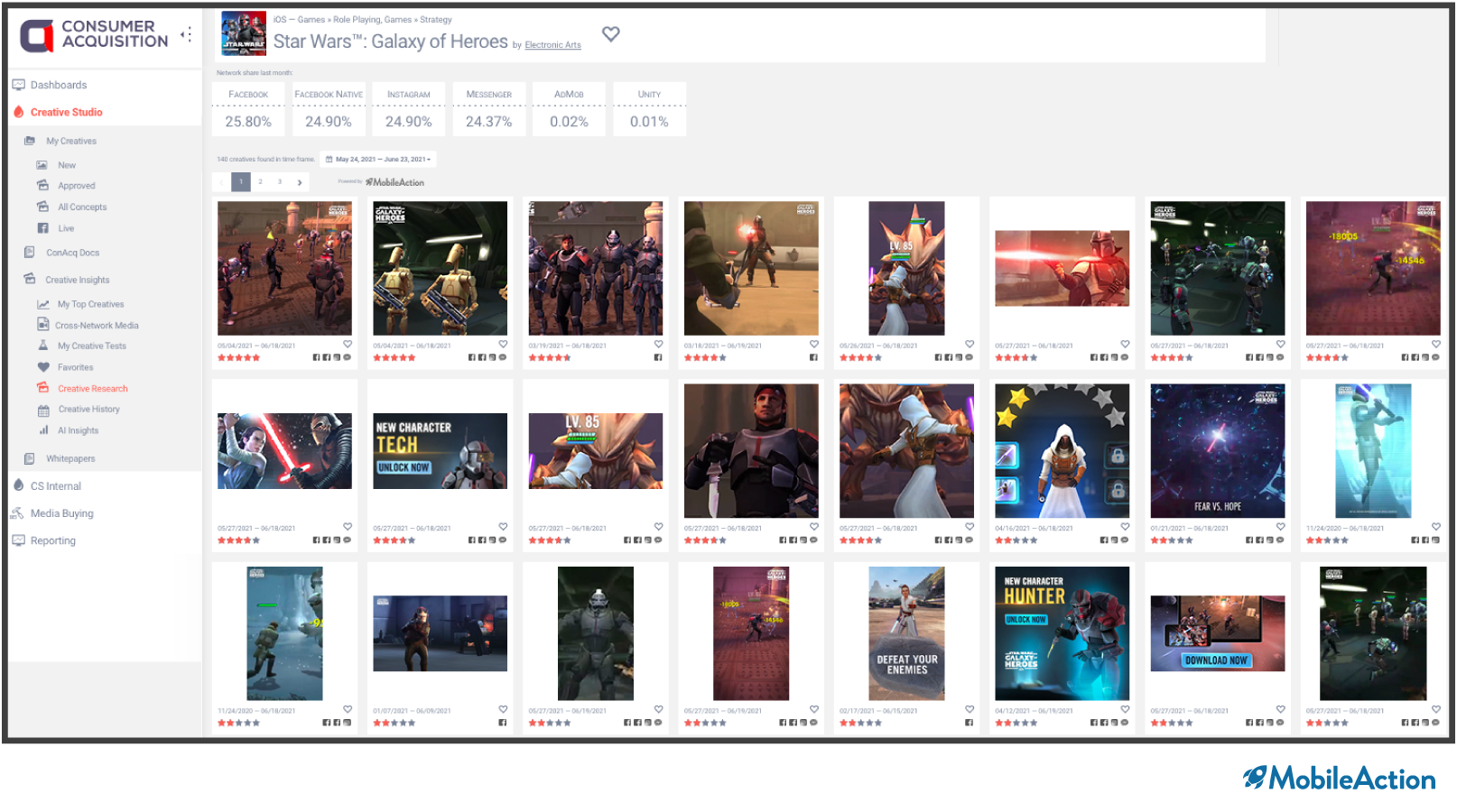Favorite Fear vs. Hope creative heart

[x=1280, y=526]
